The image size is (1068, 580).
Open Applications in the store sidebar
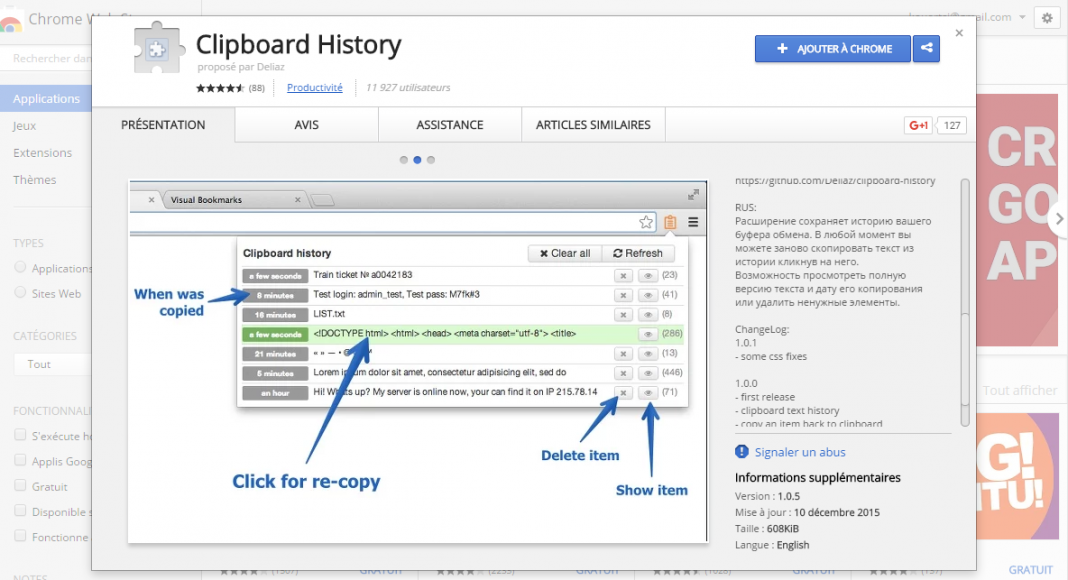[x=46, y=99]
